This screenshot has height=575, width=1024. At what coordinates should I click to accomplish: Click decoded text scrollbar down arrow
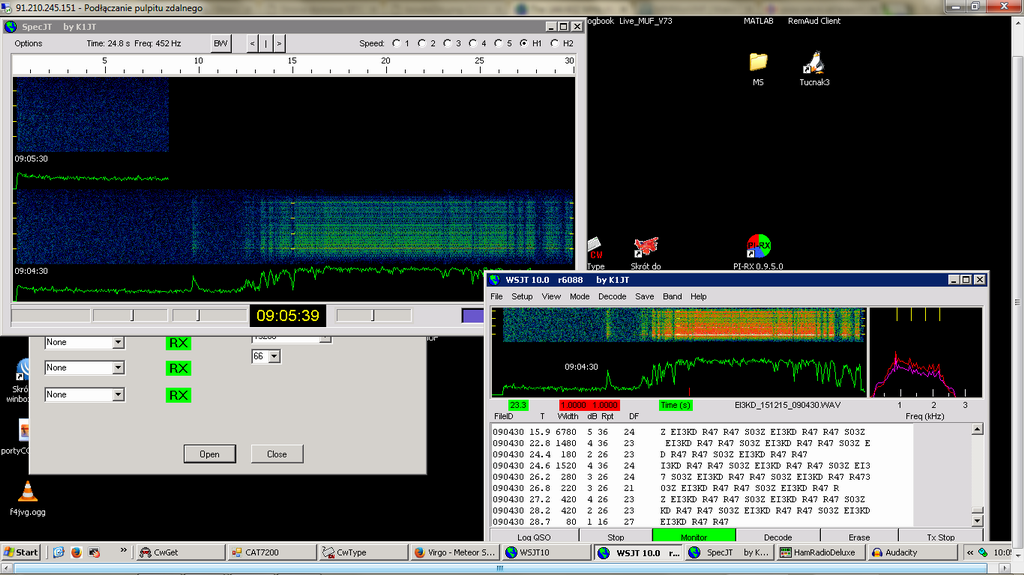tap(977, 521)
